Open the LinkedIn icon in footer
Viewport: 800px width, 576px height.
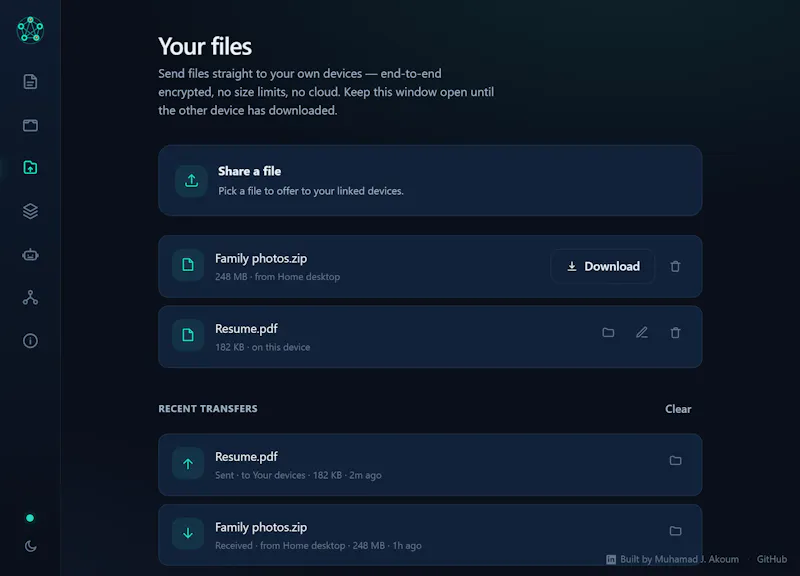(x=611, y=560)
